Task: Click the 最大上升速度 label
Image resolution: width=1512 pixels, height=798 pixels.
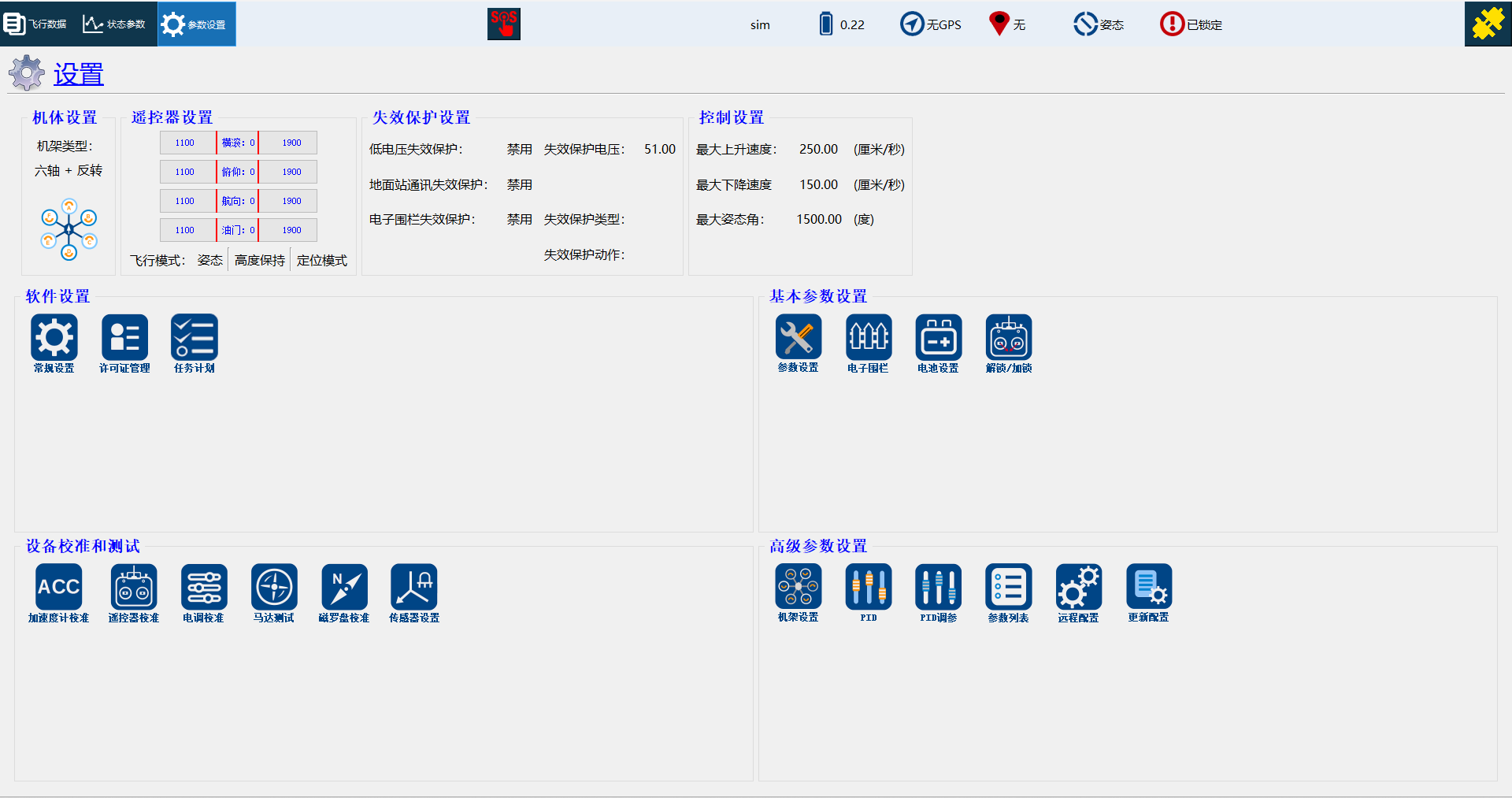Action: (x=736, y=149)
